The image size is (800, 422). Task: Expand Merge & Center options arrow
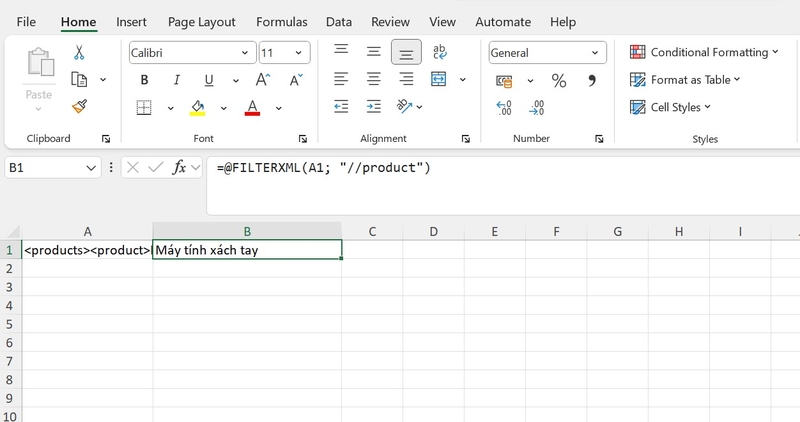[463, 80]
